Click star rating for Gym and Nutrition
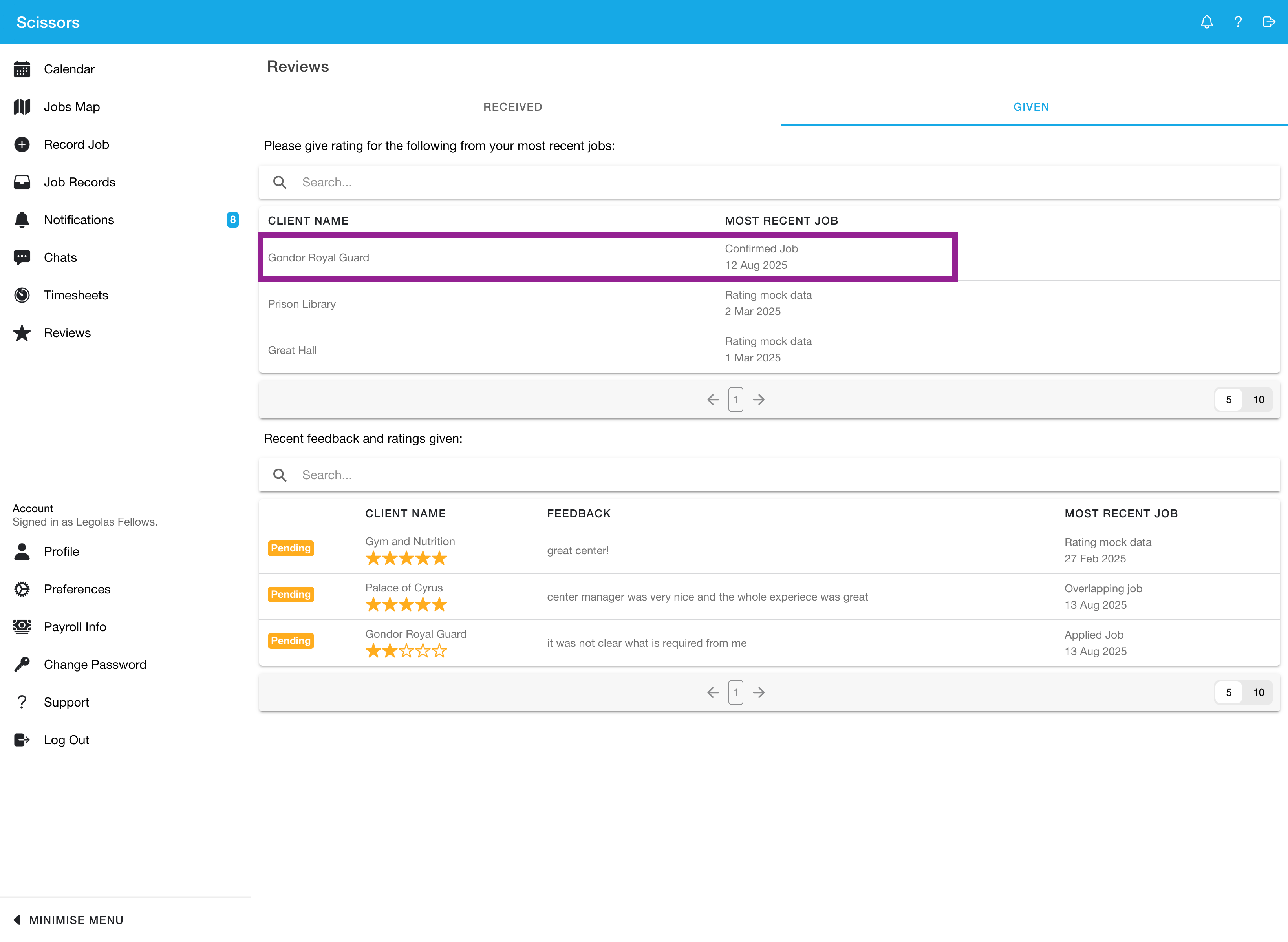The width and height of the screenshot is (1288, 942). click(x=406, y=558)
